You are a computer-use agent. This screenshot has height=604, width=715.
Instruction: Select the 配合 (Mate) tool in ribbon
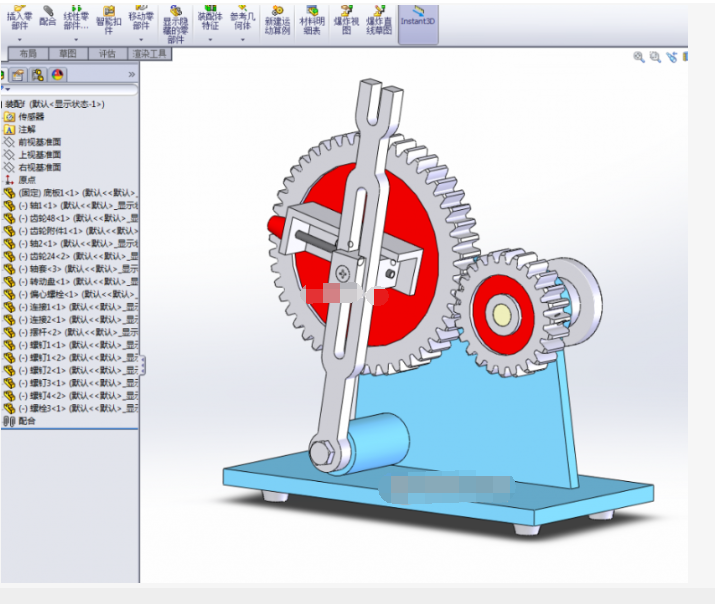(x=47, y=16)
